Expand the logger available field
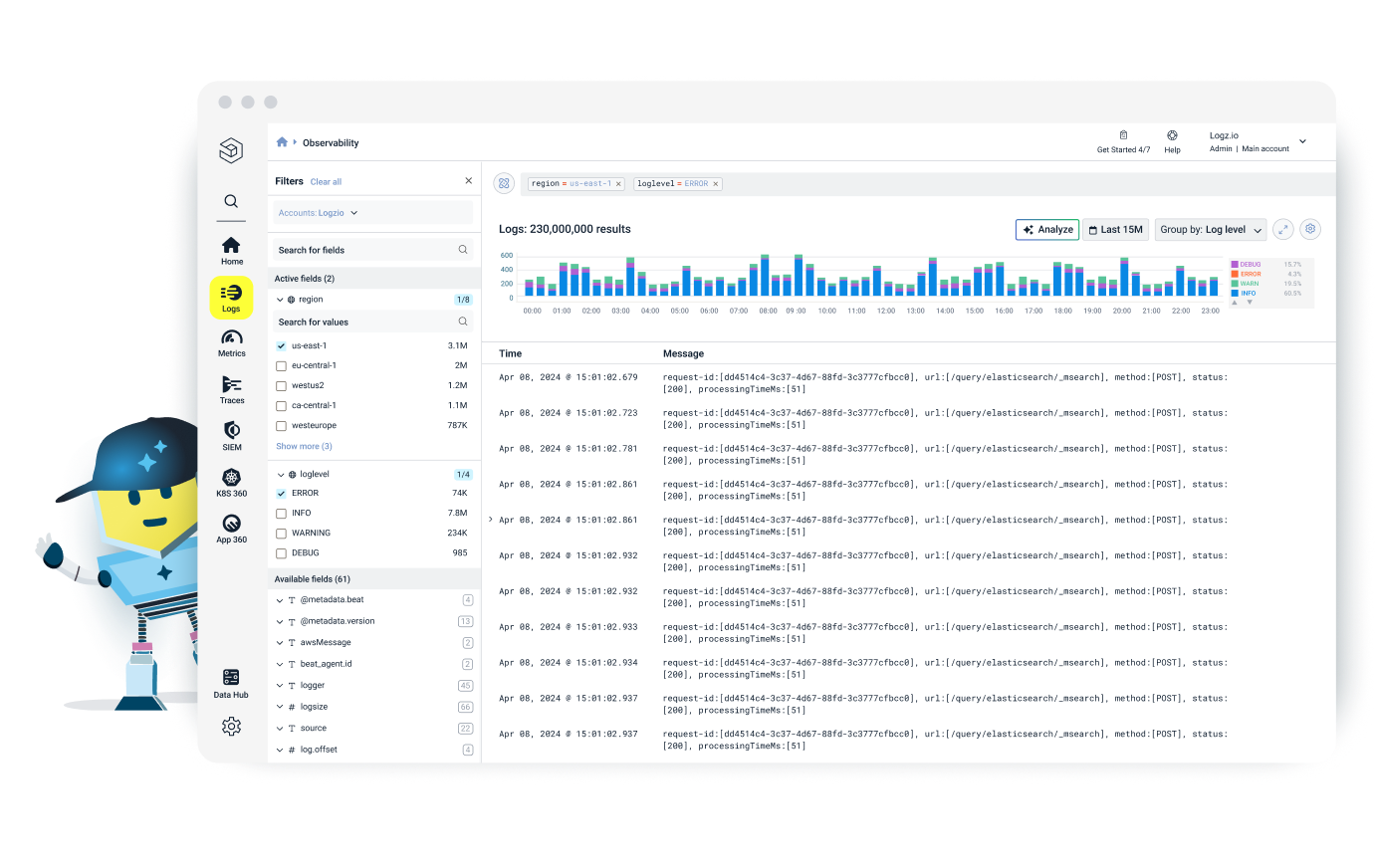Image resolution: width=1376 pixels, height=868 pixels. tap(280, 685)
